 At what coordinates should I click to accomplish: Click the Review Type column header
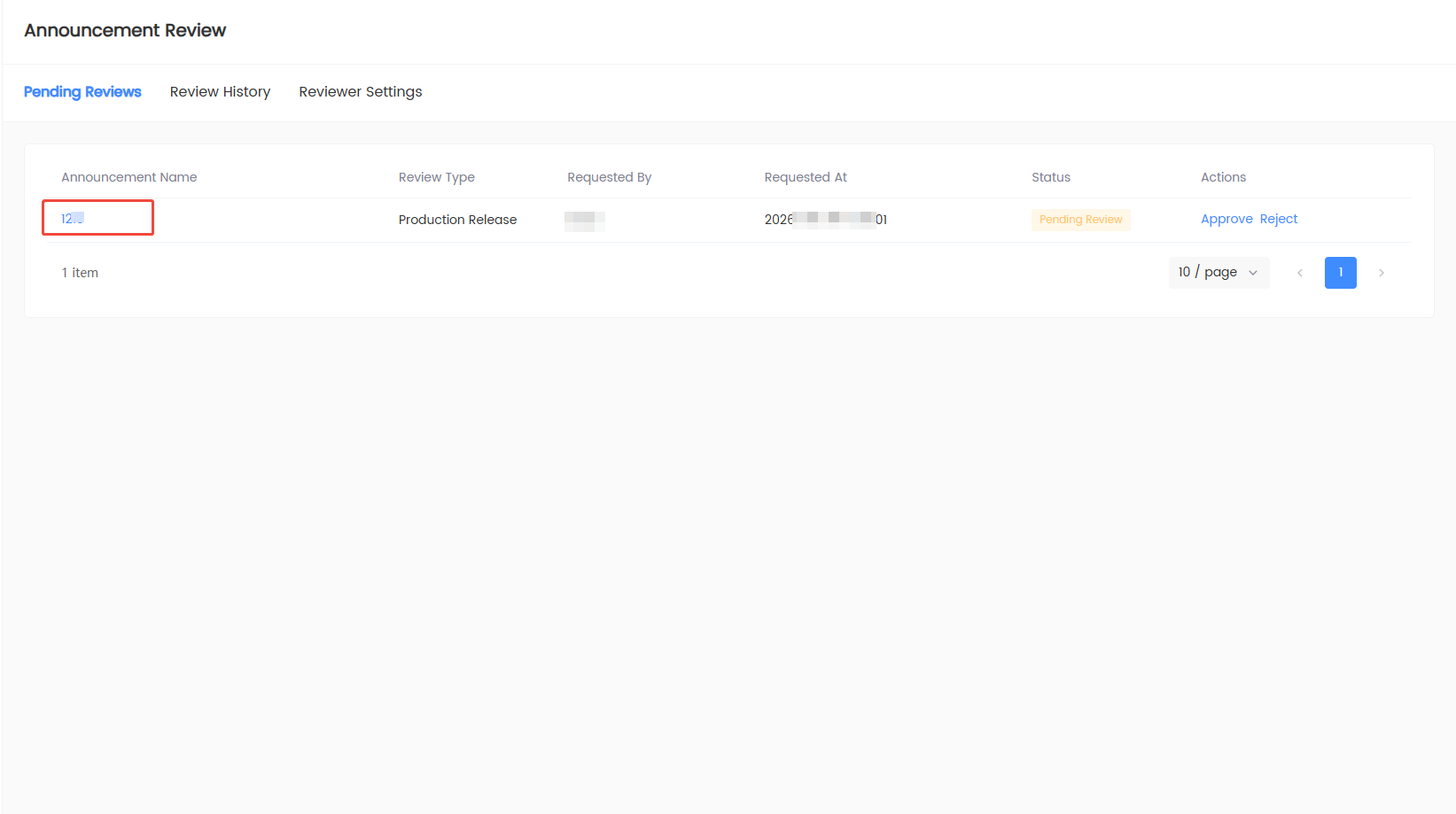437,177
